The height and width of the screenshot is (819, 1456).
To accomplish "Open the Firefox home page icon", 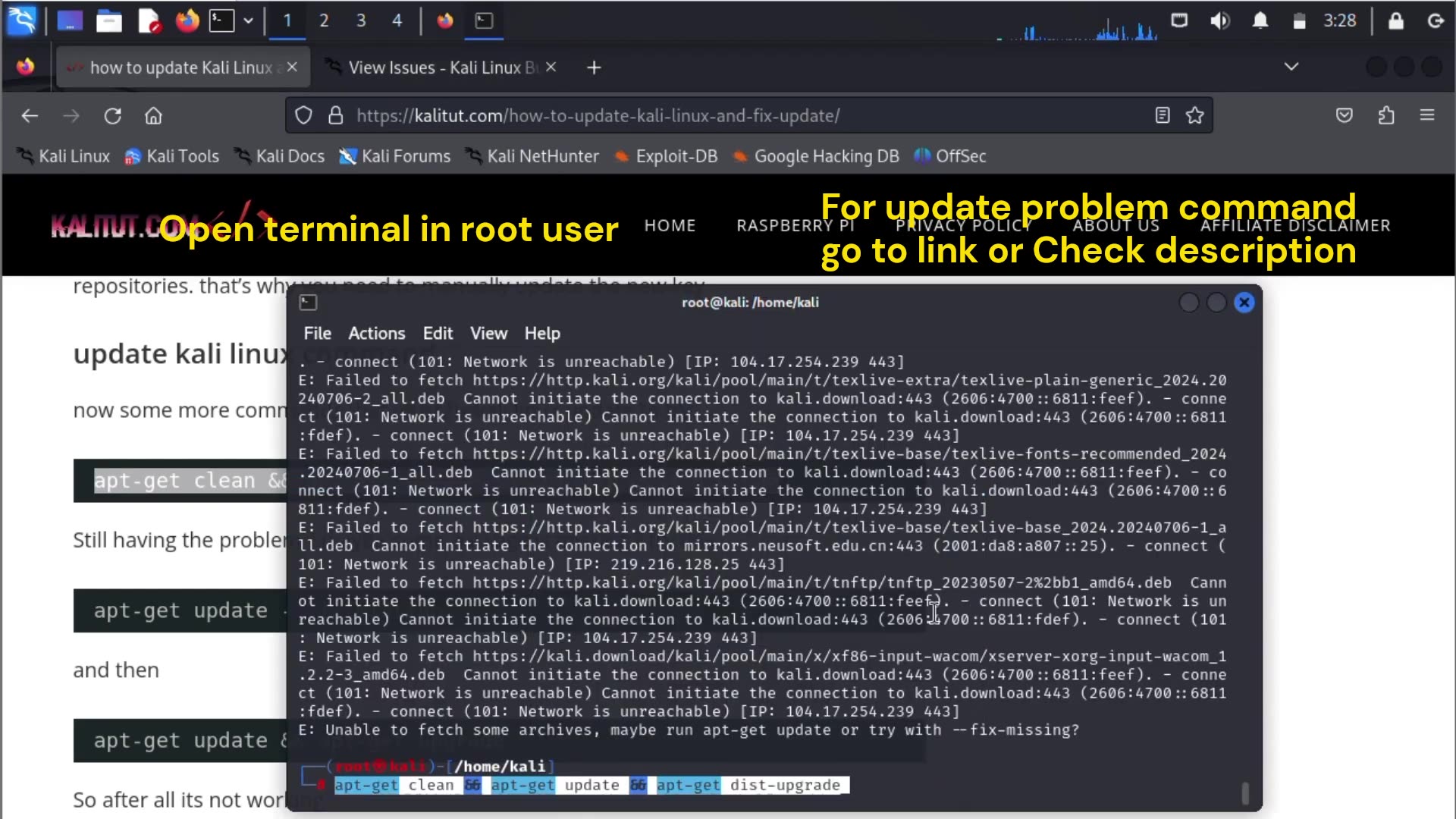I will [x=153, y=115].
